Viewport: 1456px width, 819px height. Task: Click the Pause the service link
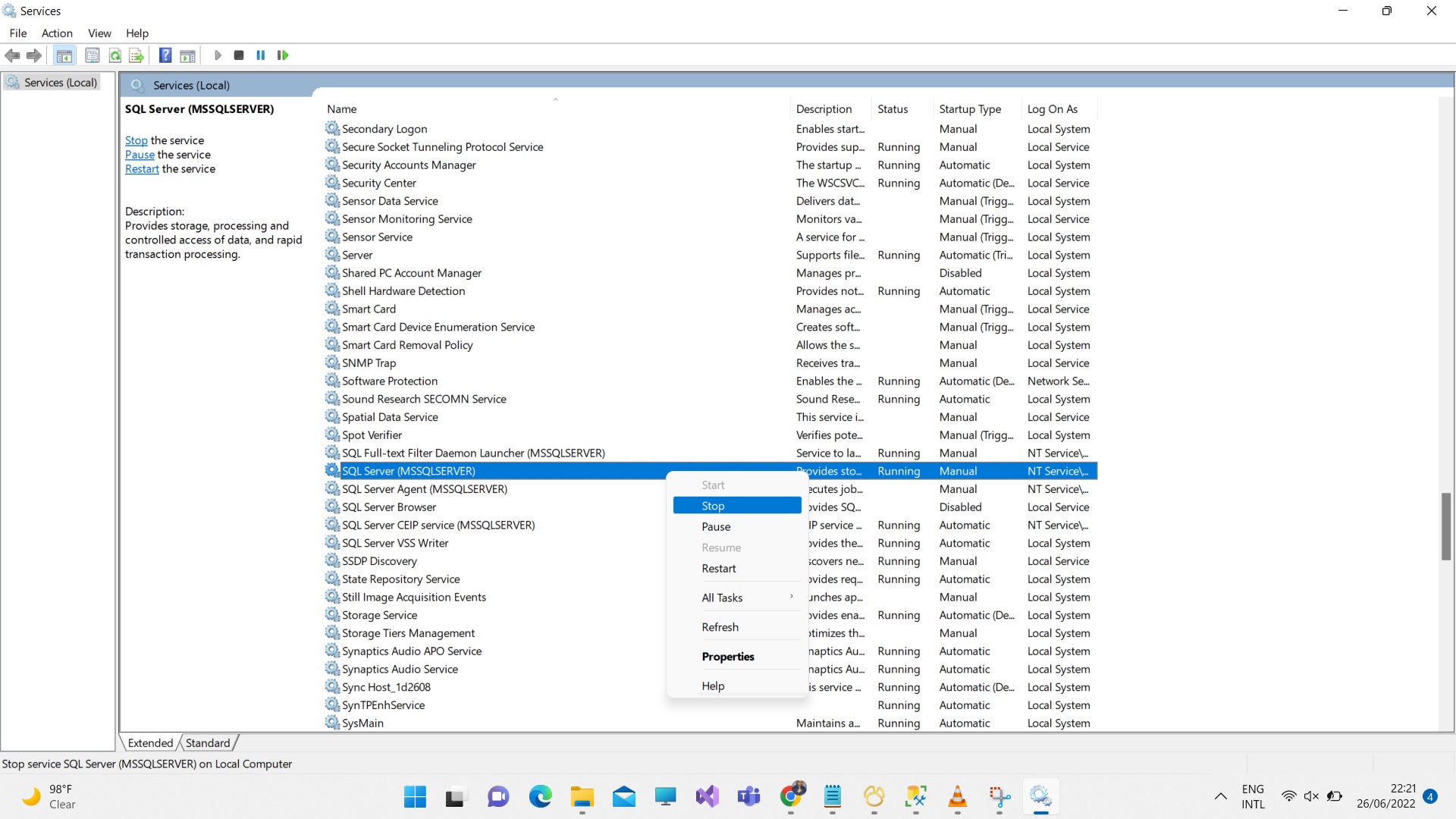click(140, 155)
